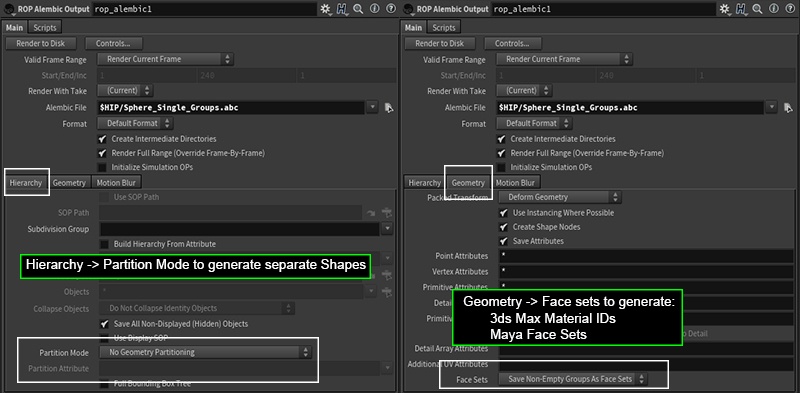Image resolution: width=800 pixels, height=393 pixels.
Task: Open Packed Transform Deform Geometry dropdown
Action: (x=560, y=197)
